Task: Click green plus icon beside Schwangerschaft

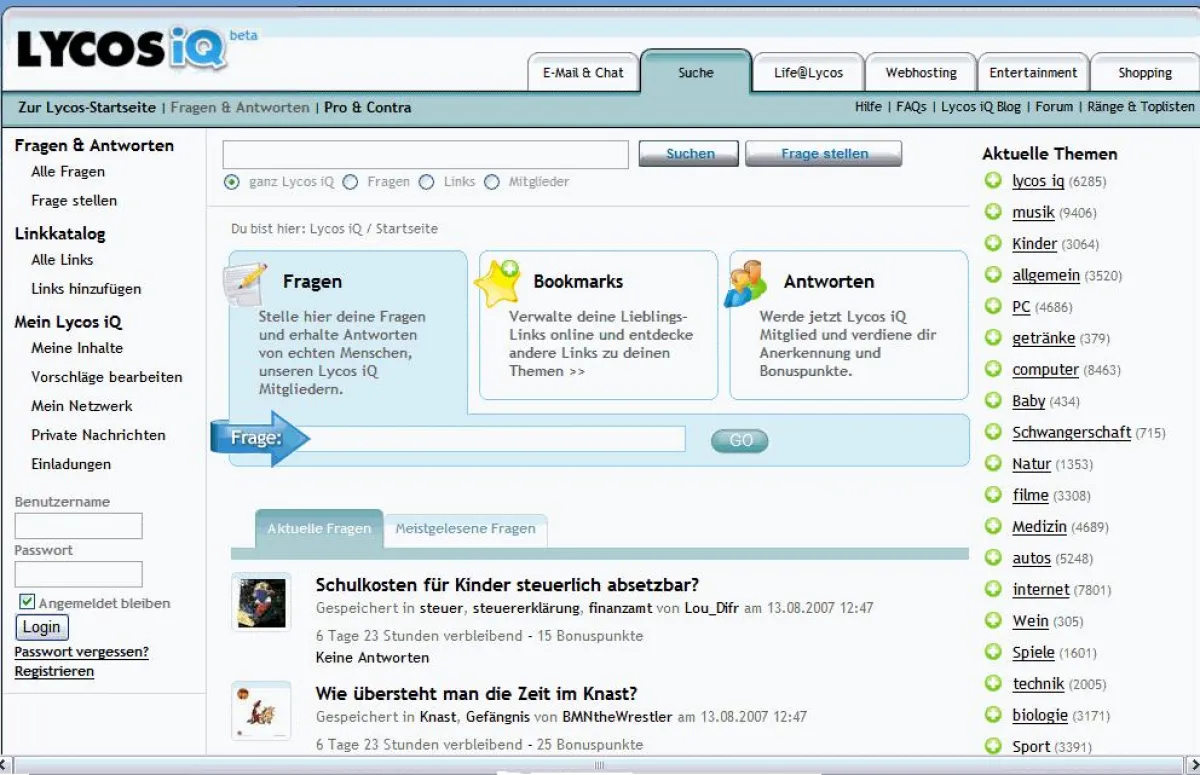Action: pos(993,432)
